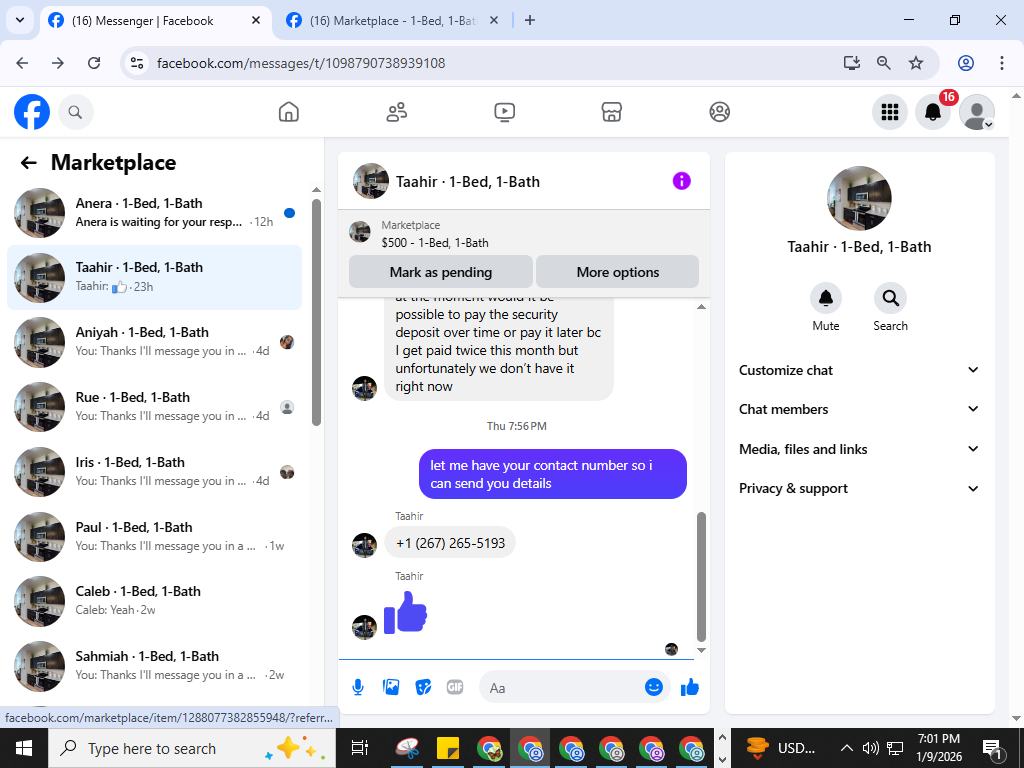Record a voice clip with microphone icon
This screenshot has width=1024, height=768.
358,687
